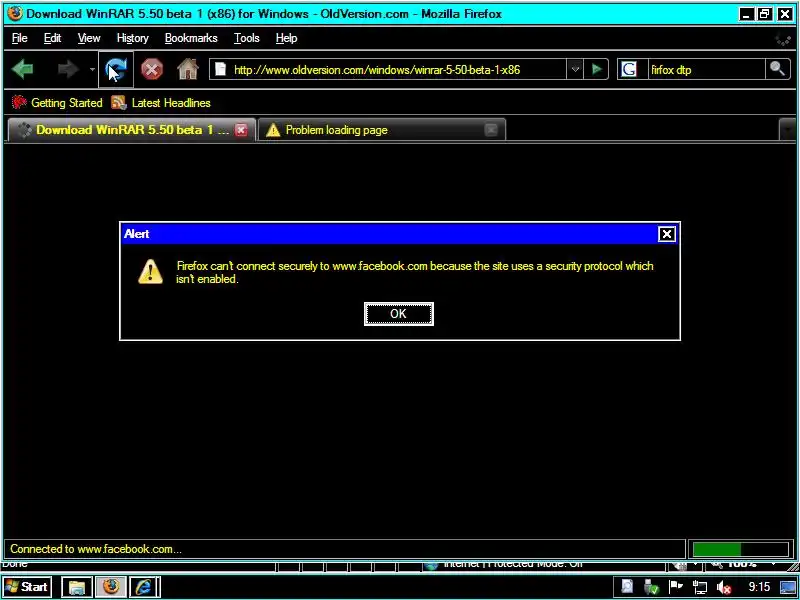Go to Home page icon
800x600 pixels.
[188, 69]
